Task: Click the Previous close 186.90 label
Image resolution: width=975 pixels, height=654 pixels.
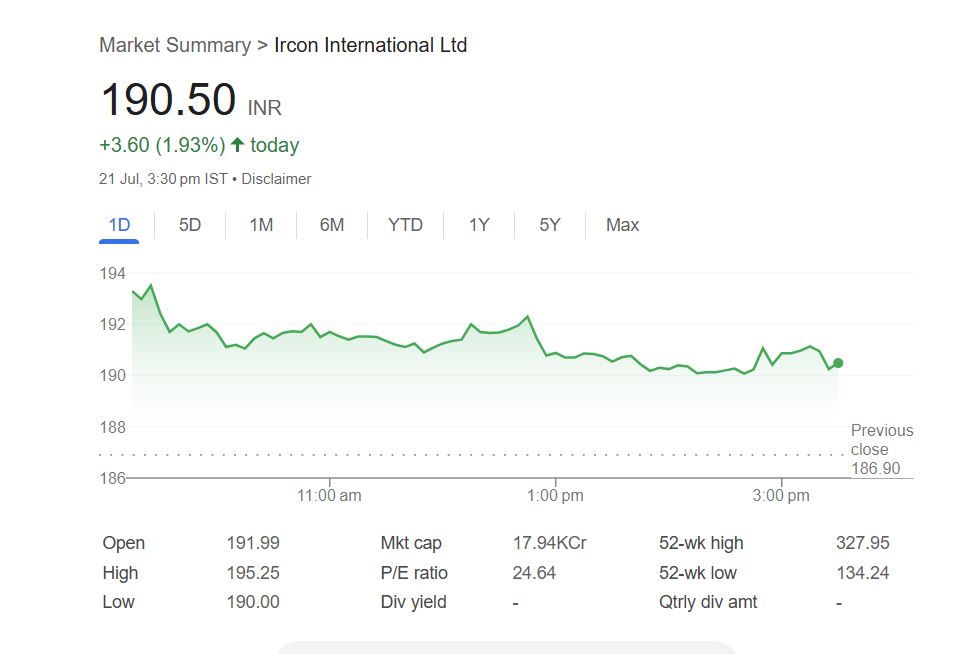Action: pos(881,449)
